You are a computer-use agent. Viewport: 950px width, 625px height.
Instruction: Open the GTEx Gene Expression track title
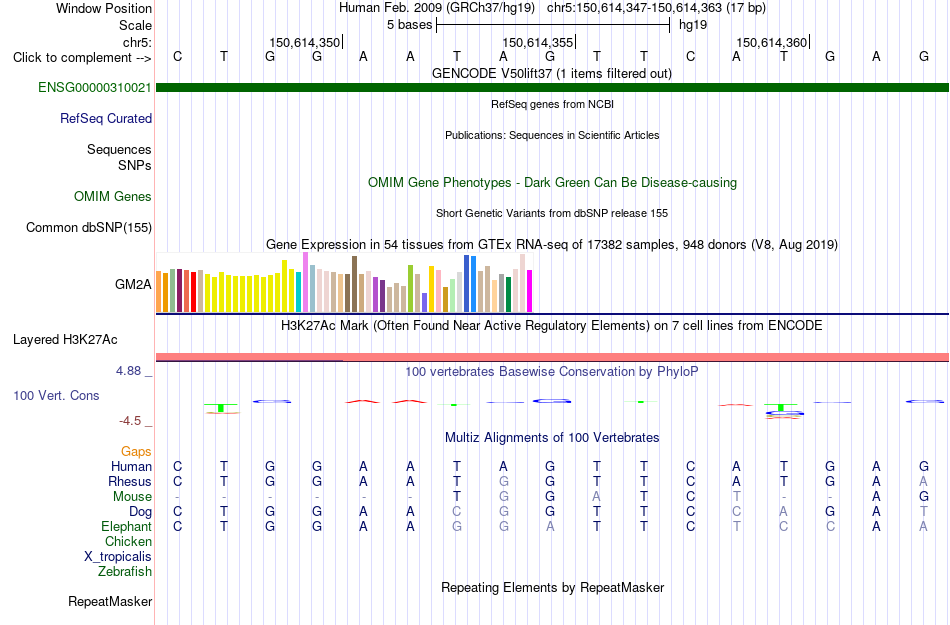point(552,245)
